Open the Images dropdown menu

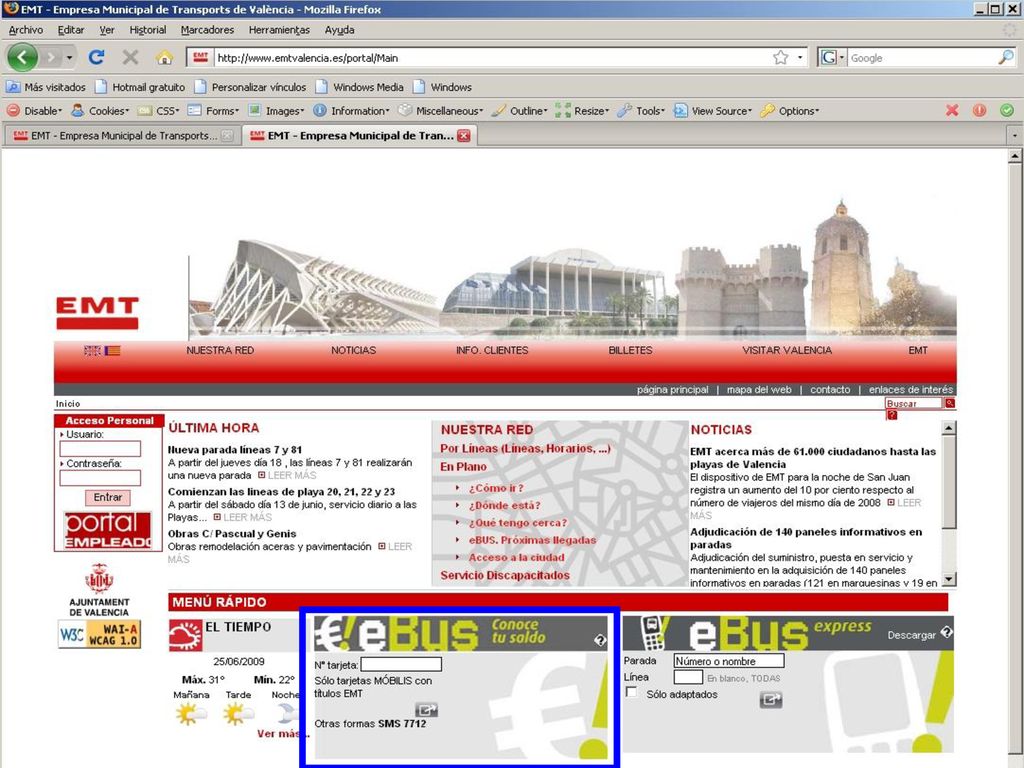coord(276,111)
